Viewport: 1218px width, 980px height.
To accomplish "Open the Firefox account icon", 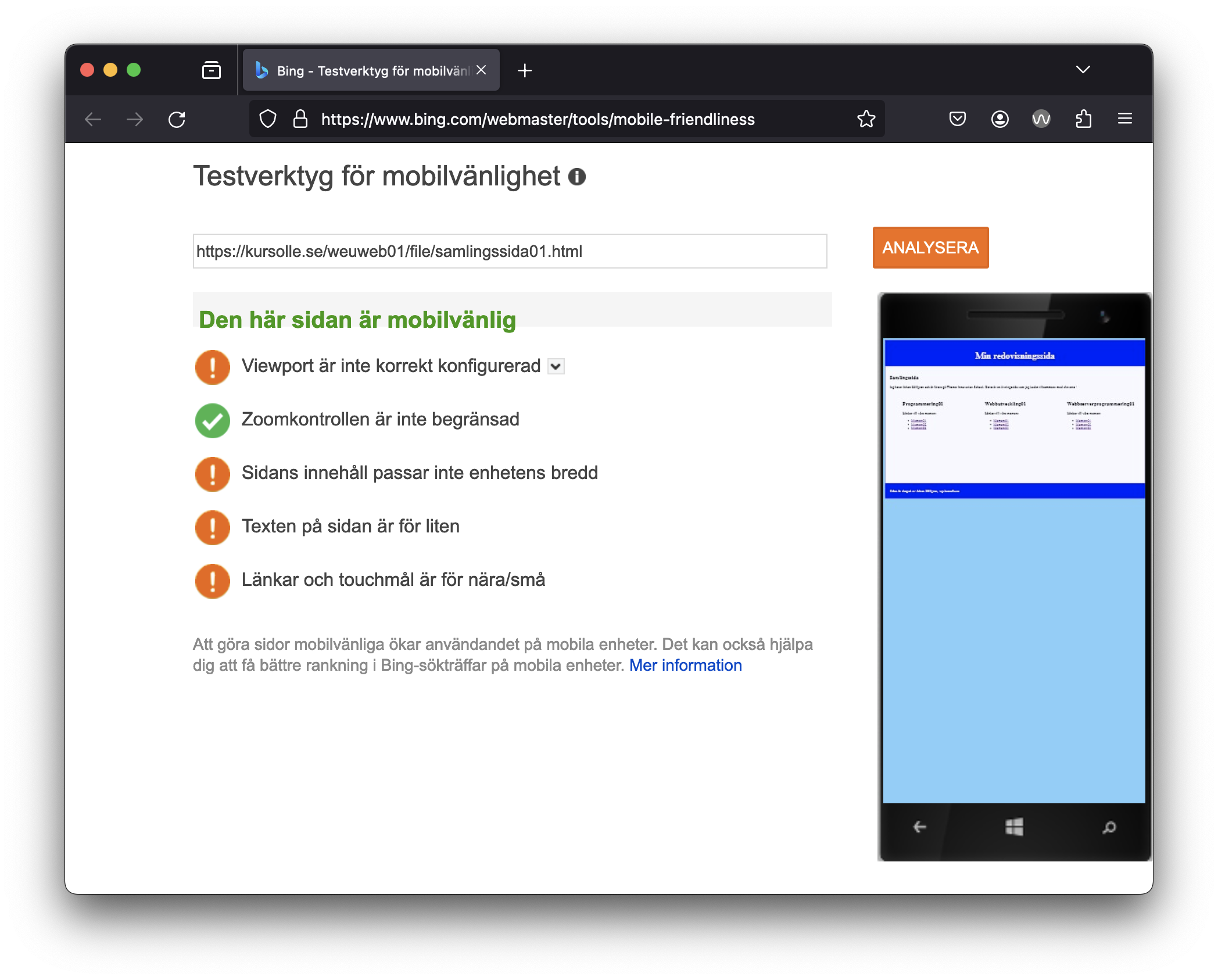I will (x=1000, y=119).
